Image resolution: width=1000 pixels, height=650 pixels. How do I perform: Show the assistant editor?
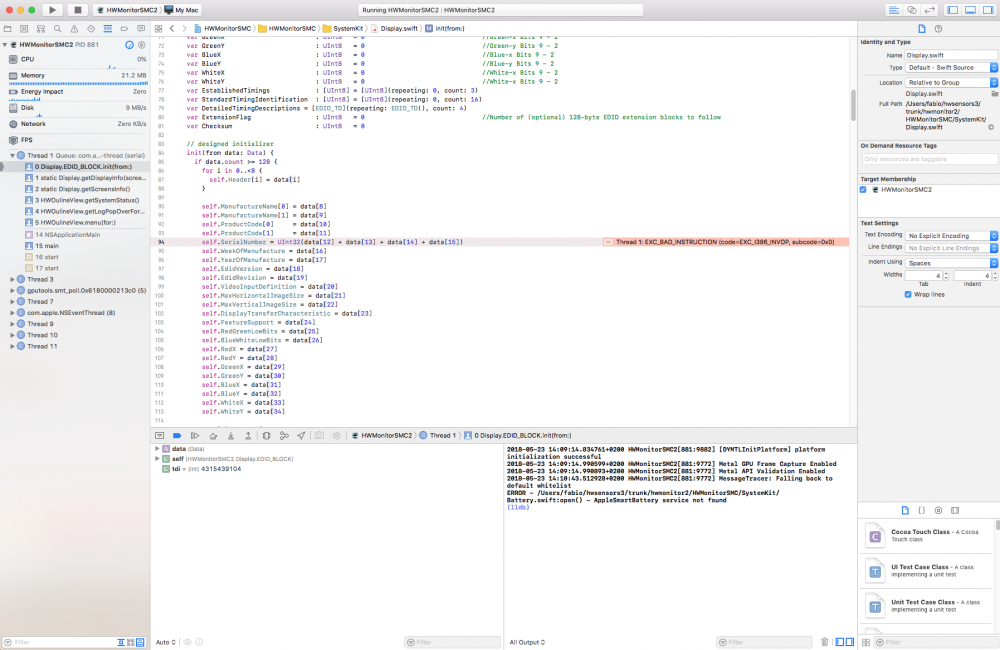[x=911, y=10]
